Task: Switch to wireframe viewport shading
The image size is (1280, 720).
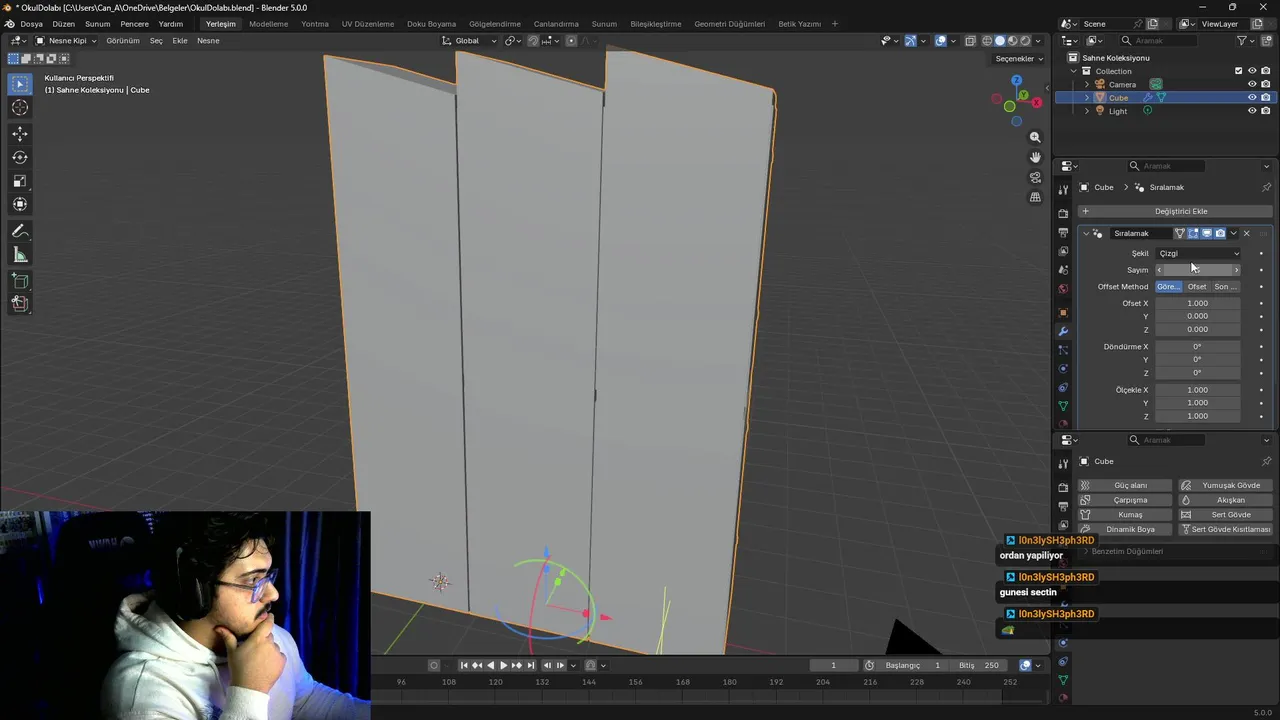Action: 987,41
